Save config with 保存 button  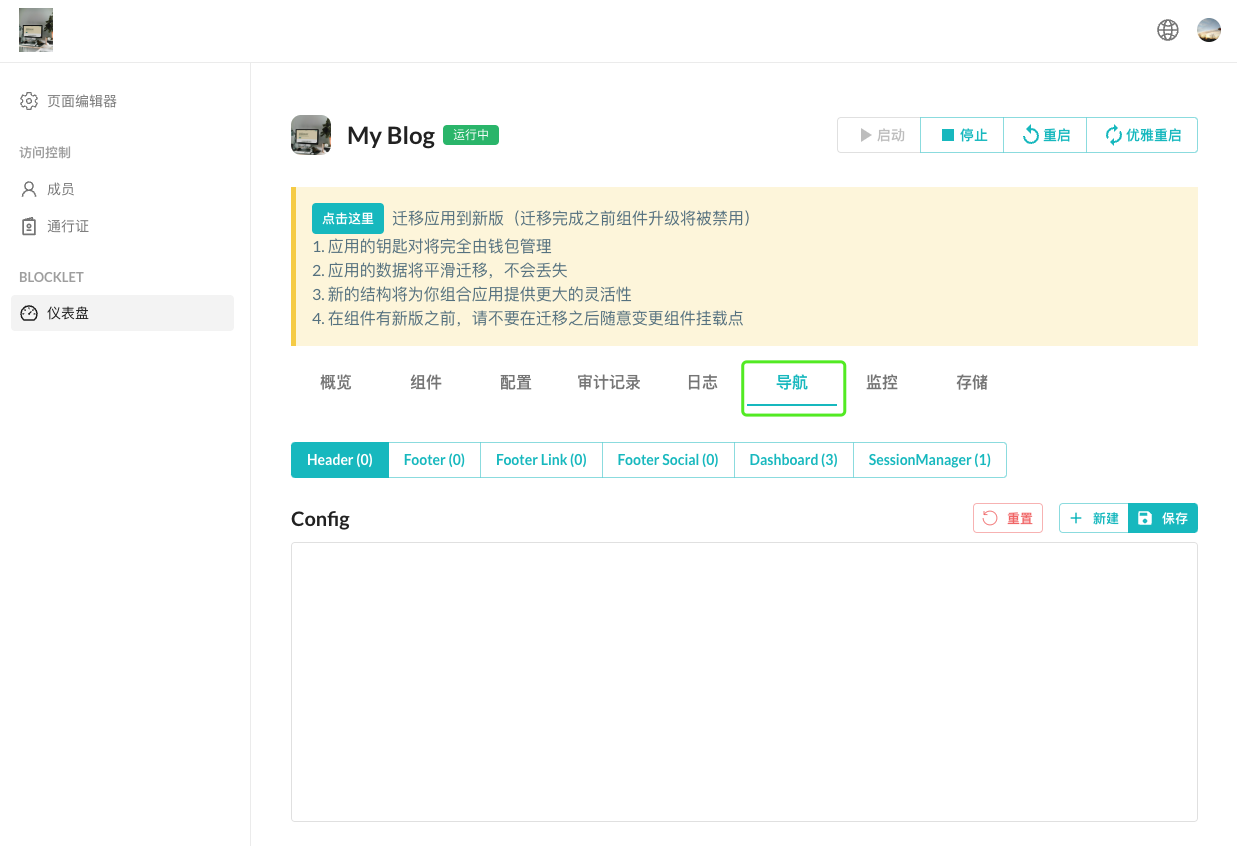click(1163, 518)
